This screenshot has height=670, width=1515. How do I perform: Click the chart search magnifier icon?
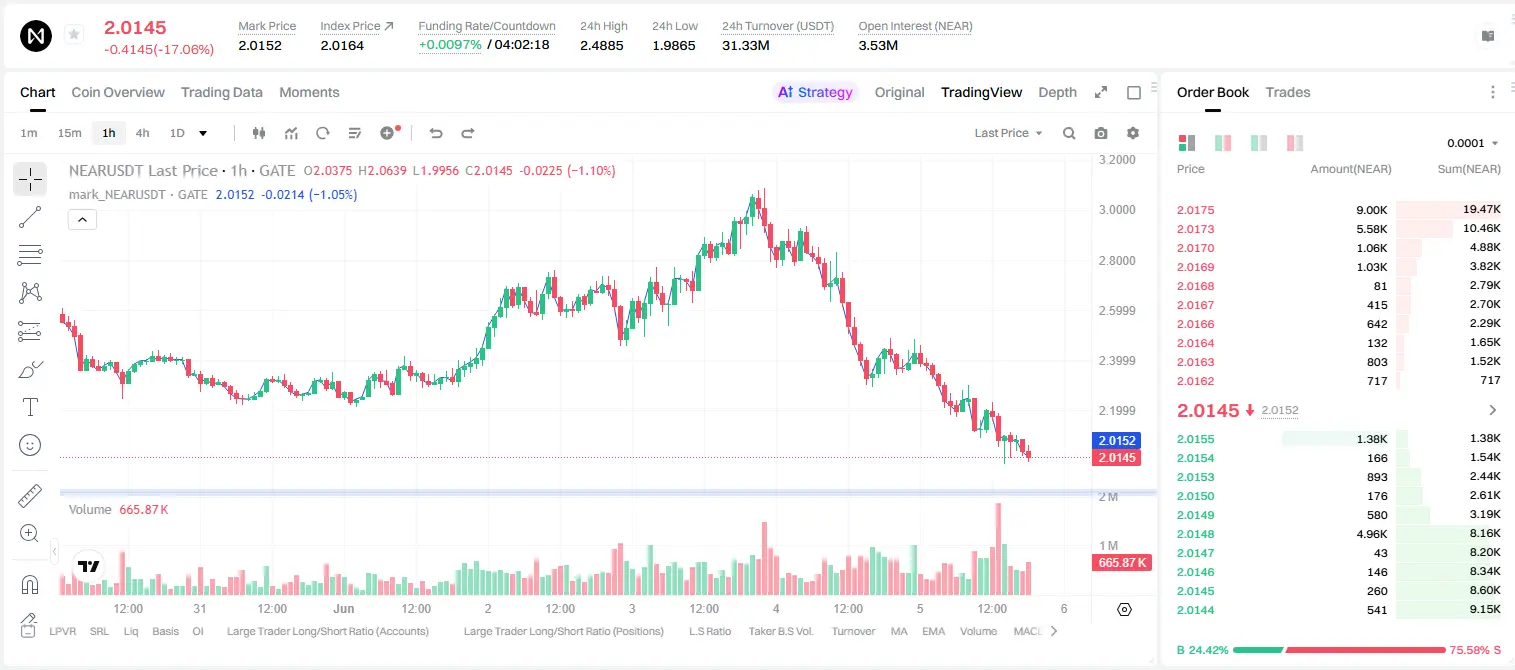[x=1069, y=133]
